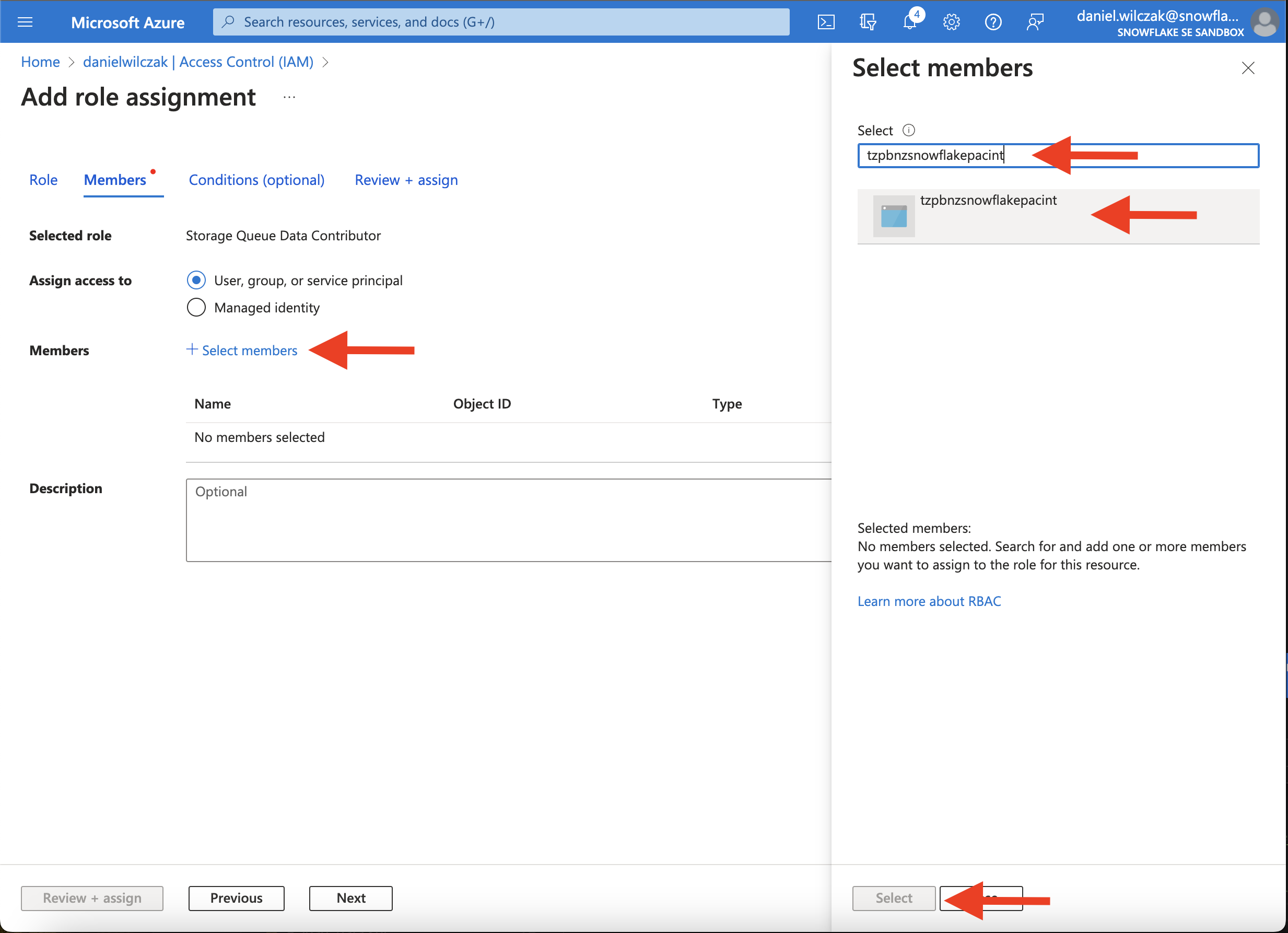
Task: Click the Storage Queue Data Contributor text
Action: click(284, 235)
